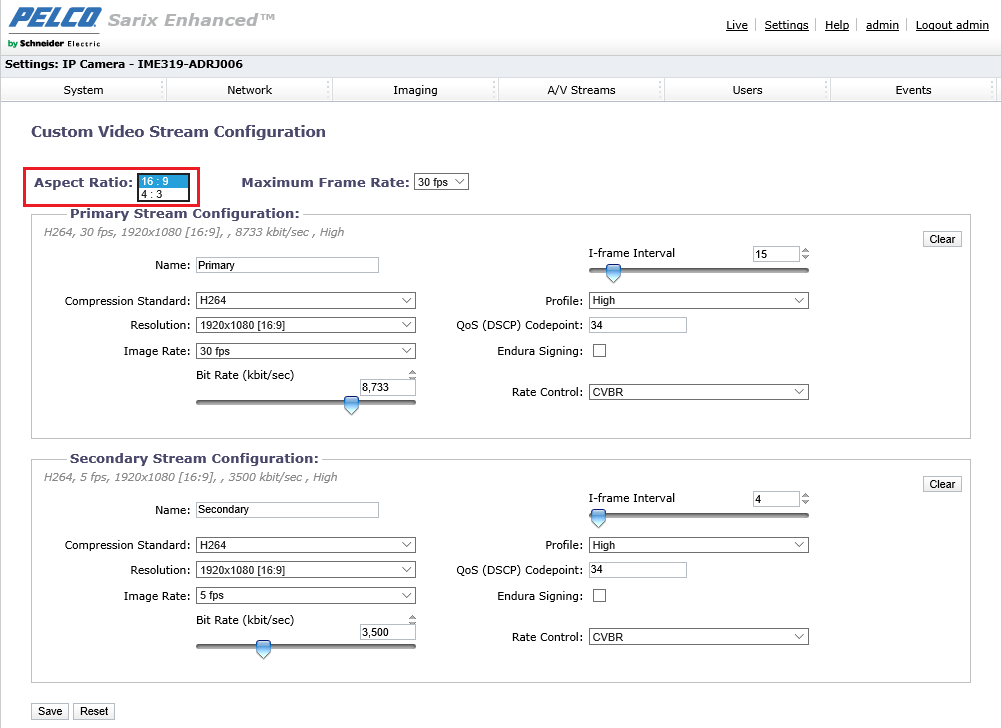Click secondary QoS (DSCP) Codepoint field

click(638, 569)
